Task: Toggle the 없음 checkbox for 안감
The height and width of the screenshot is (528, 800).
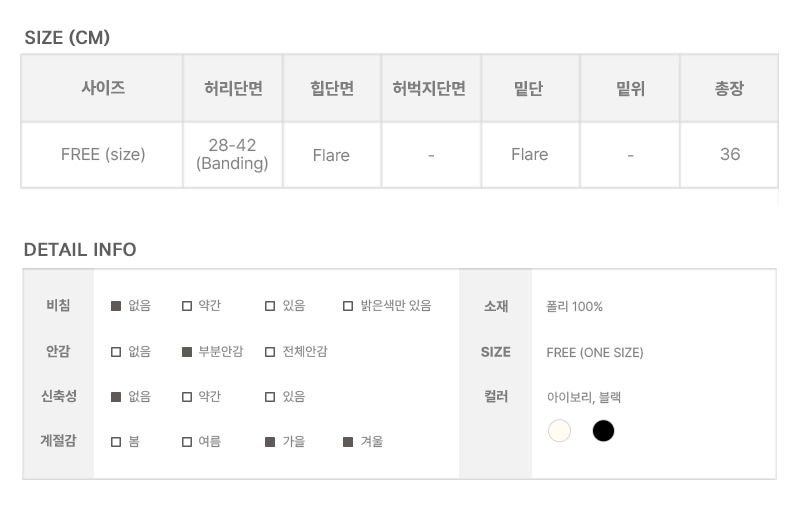Action: coord(116,352)
